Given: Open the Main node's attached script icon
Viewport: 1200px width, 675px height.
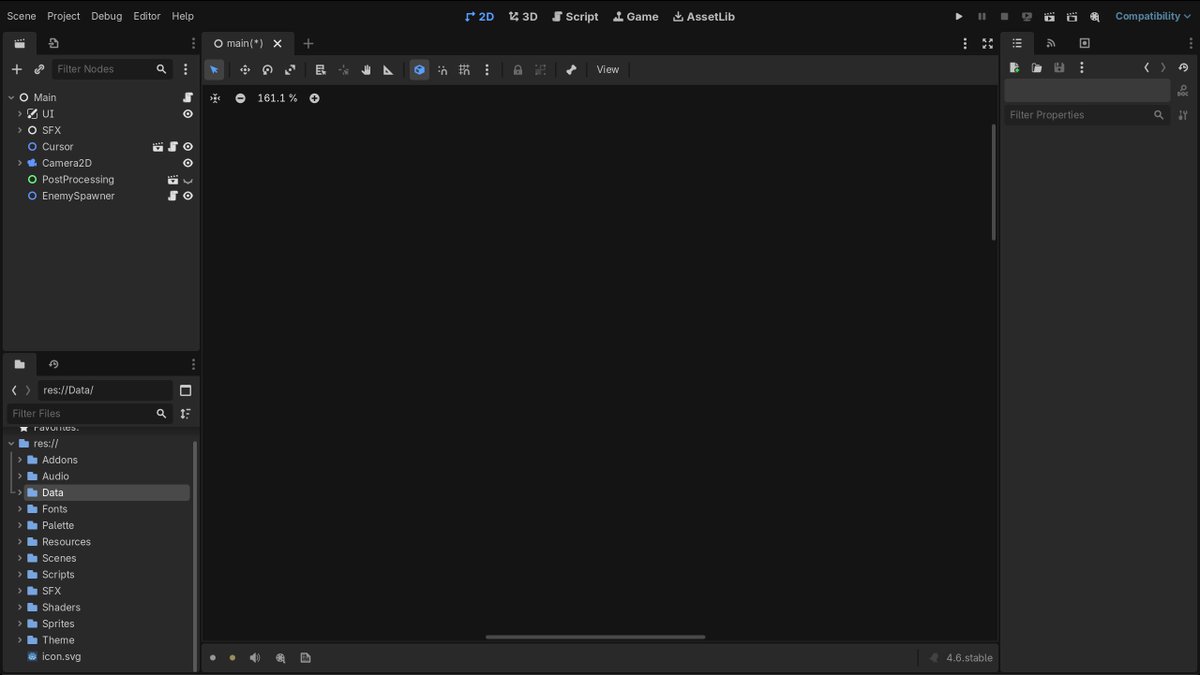Looking at the screenshot, I should pos(187,97).
